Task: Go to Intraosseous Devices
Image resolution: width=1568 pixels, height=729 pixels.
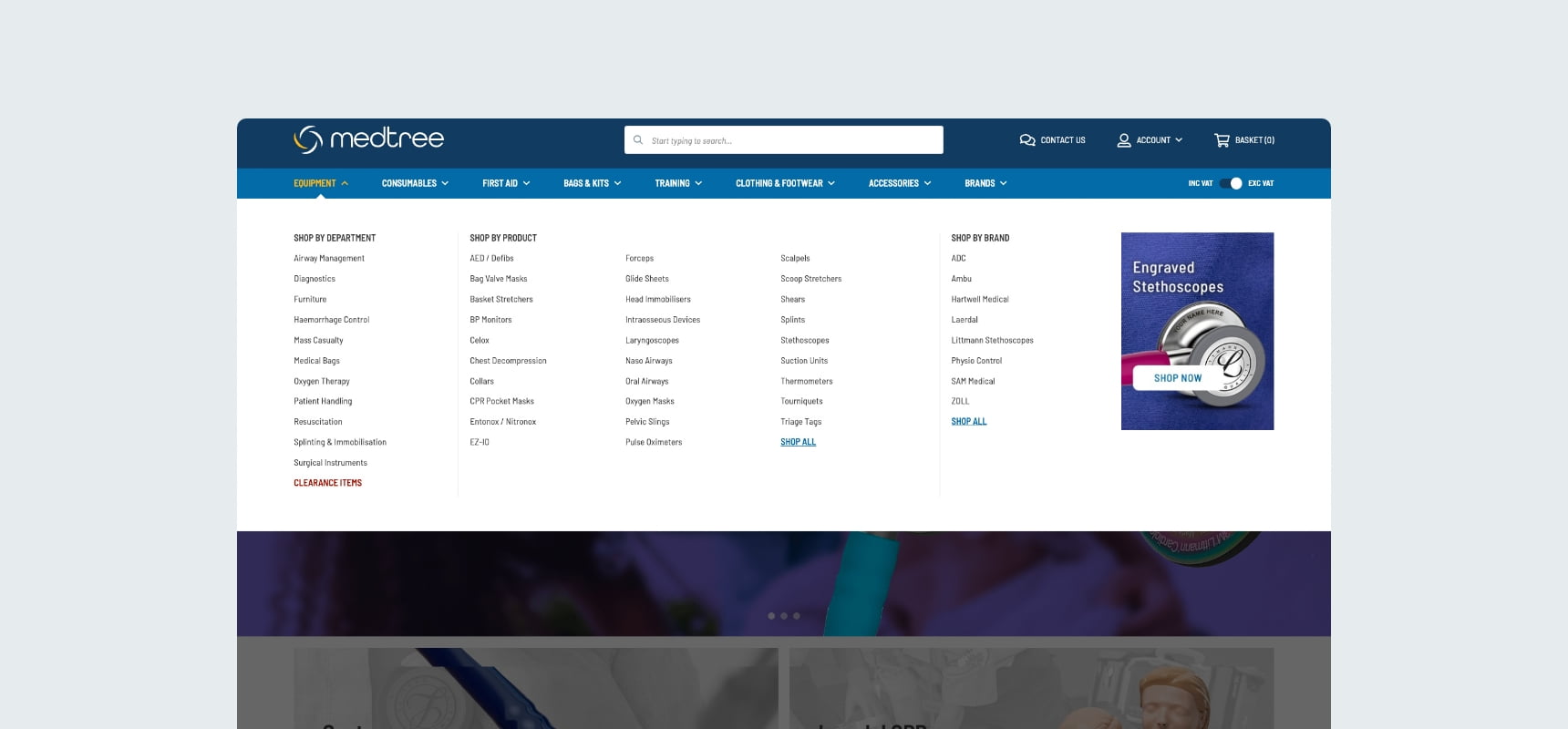Action: point(663,320)
